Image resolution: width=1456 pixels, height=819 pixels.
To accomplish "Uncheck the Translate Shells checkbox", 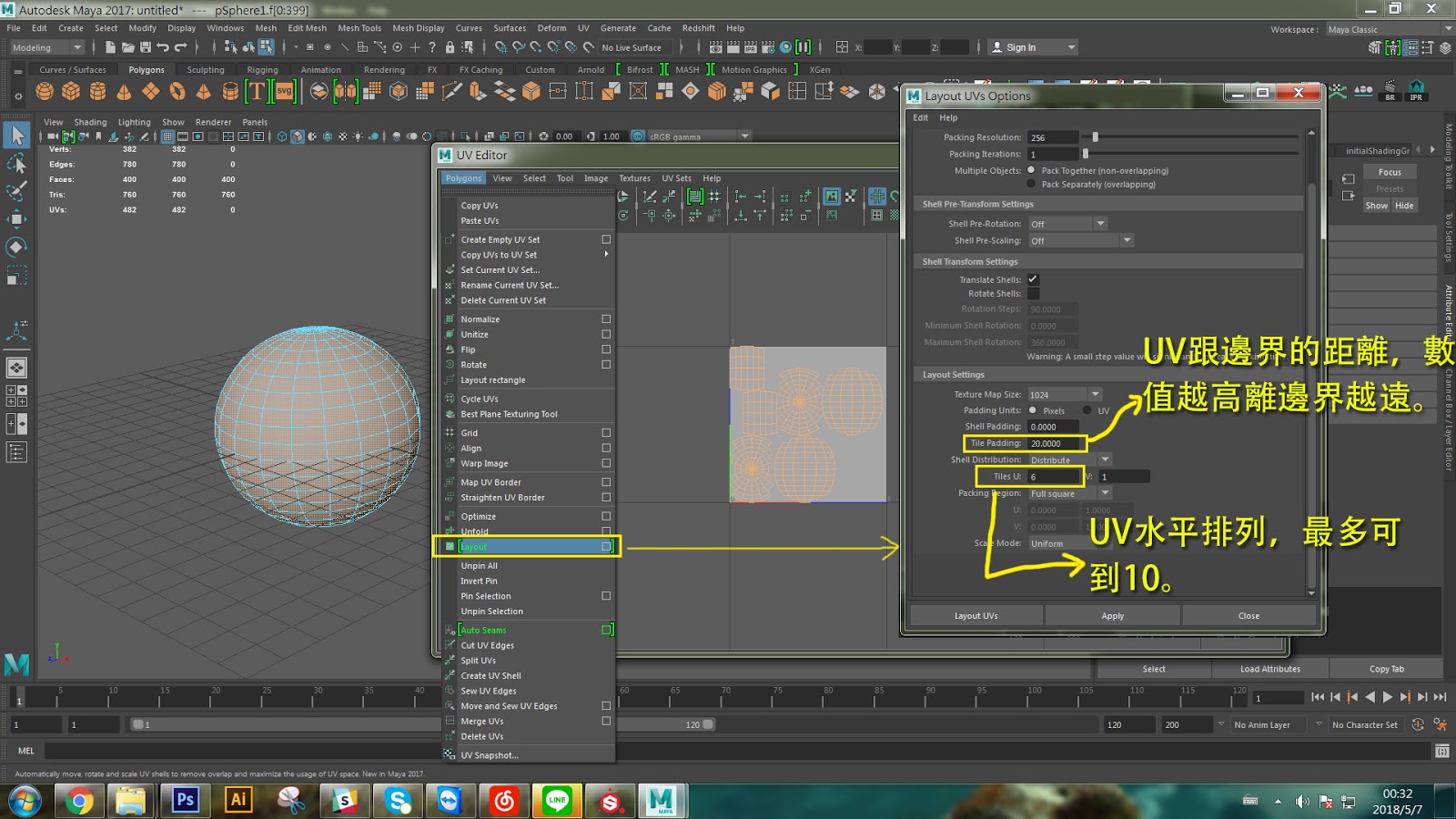I will [1033, 279].
